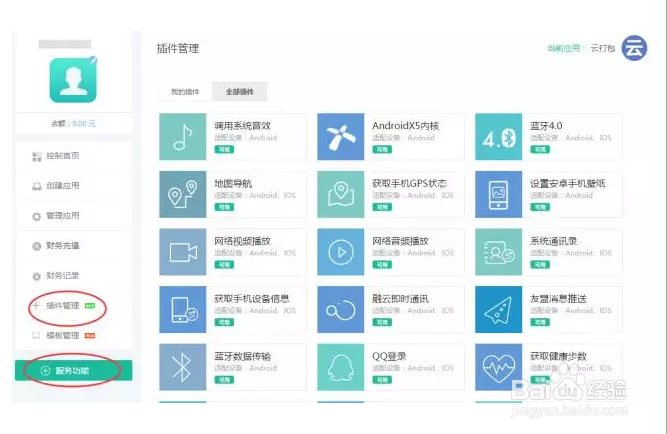Click the 调用系统音效 title text
The width and height of the screenshot is (667, 434).
tap(242, 126)
